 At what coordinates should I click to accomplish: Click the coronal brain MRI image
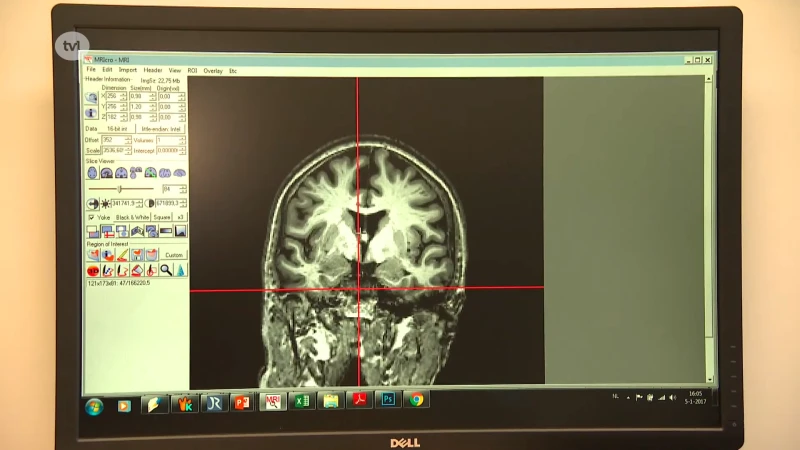[366, 231]
